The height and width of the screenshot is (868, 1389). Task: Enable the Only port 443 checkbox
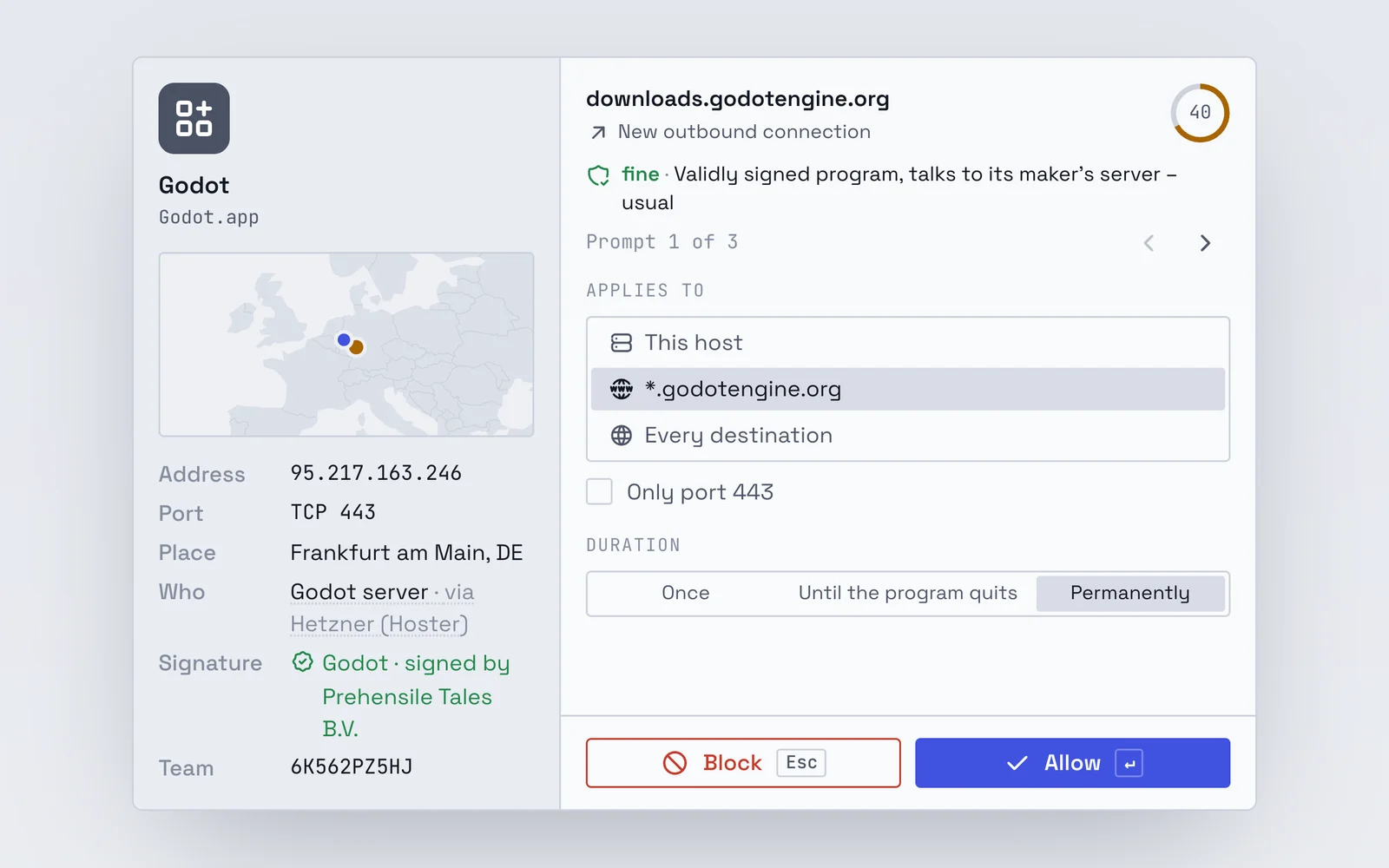pyautogui.click(x=599, y=491)
